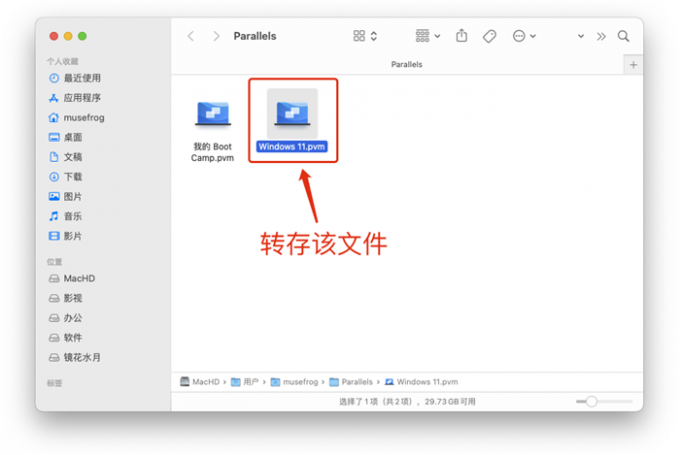Add a new tab with plus button
This screenshot has width=680, height=455.
click(x=633, y=65)
